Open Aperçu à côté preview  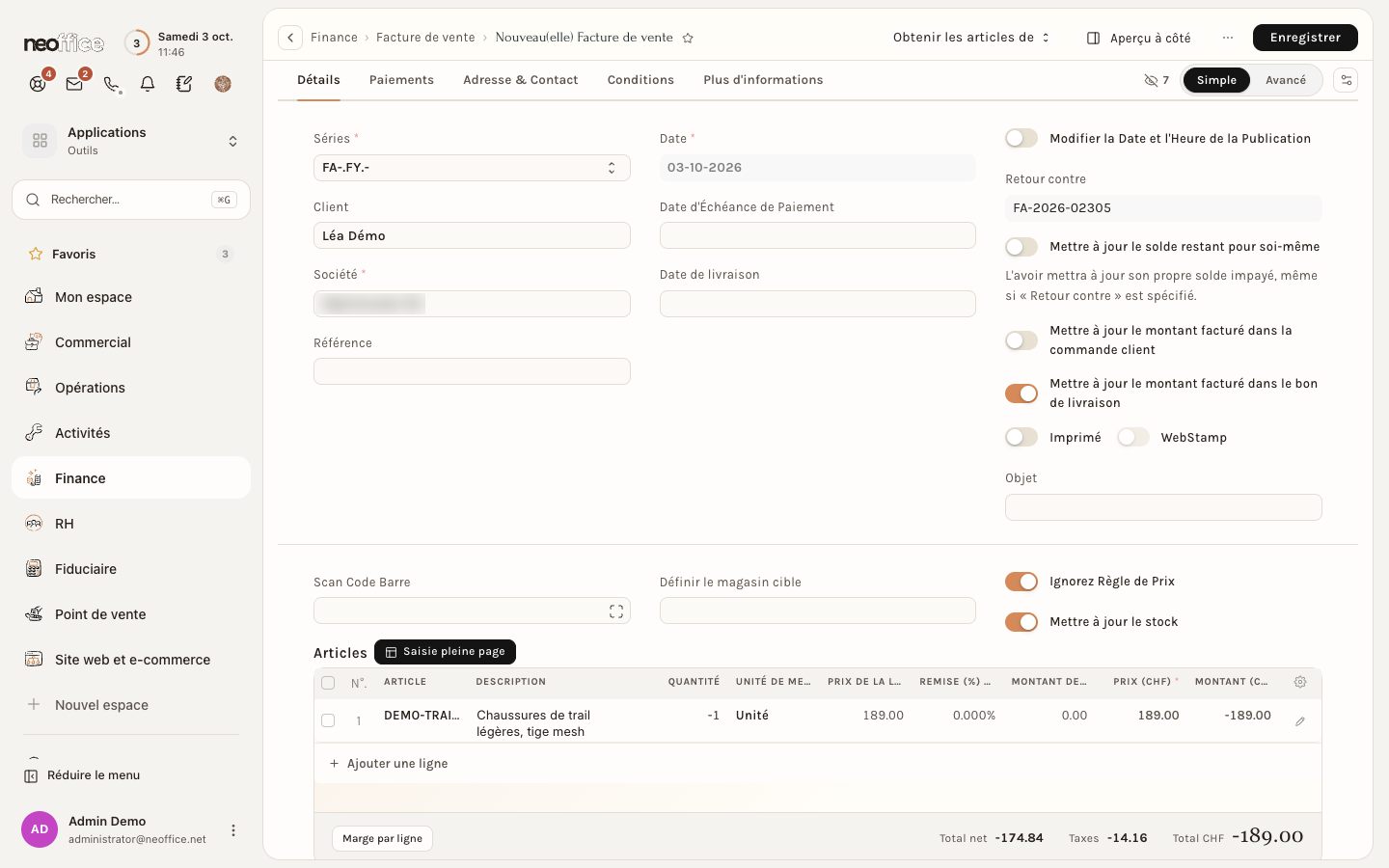(1139, 38)
